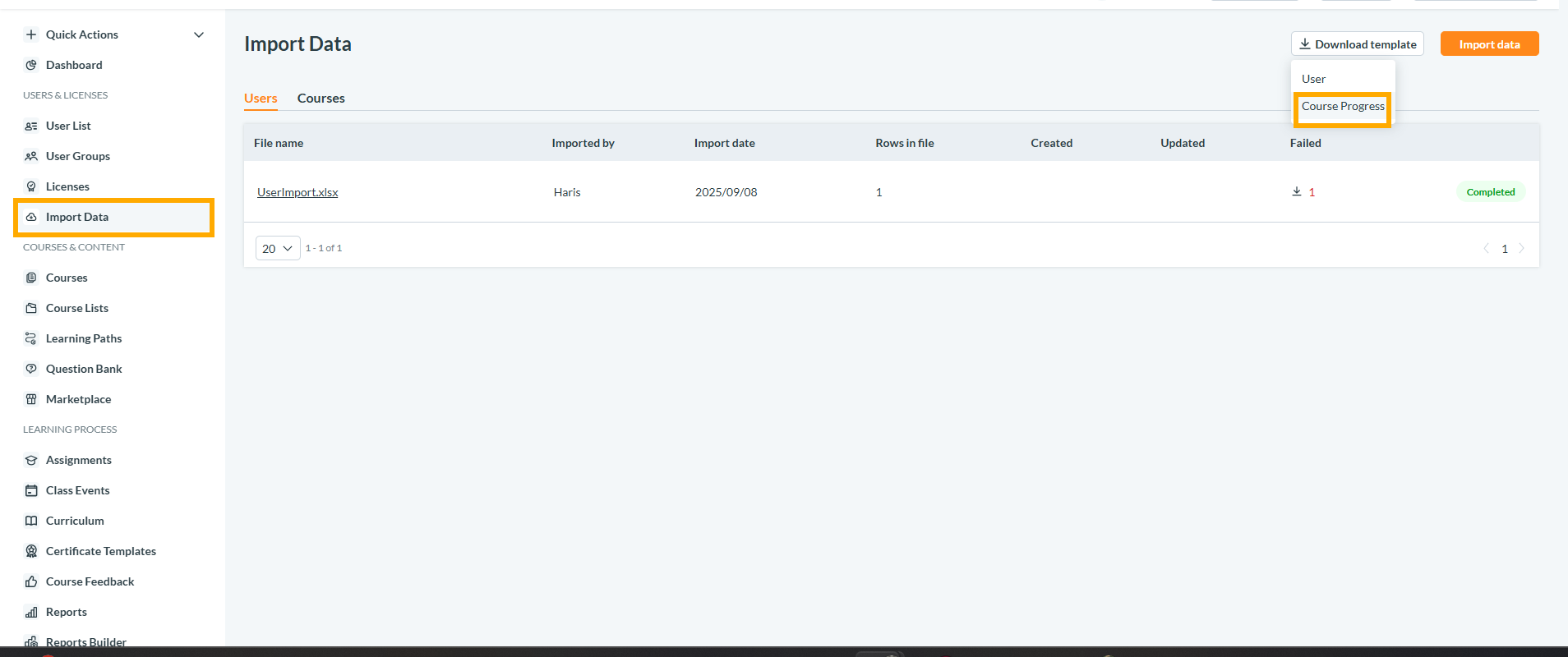Download failed rows for UserImport.xlsx
The height and width of the screenshot is (657, 1568).
(x=1297, y=191)
